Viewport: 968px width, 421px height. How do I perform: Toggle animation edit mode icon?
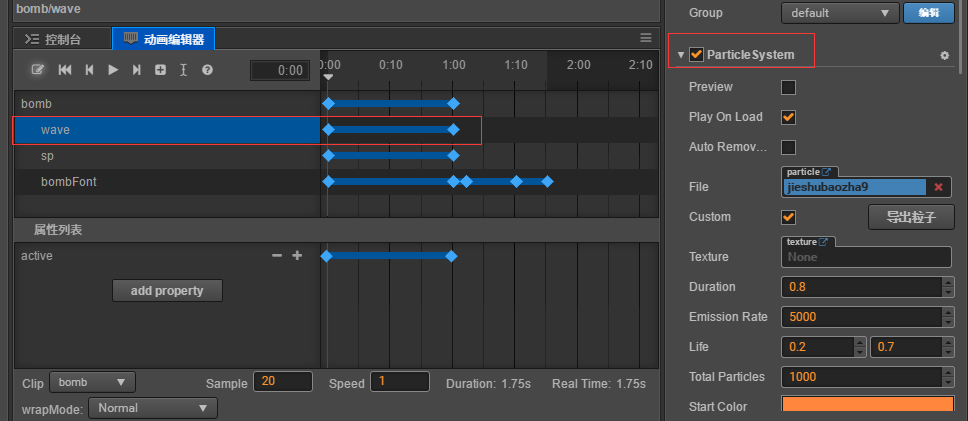(38, 70)
